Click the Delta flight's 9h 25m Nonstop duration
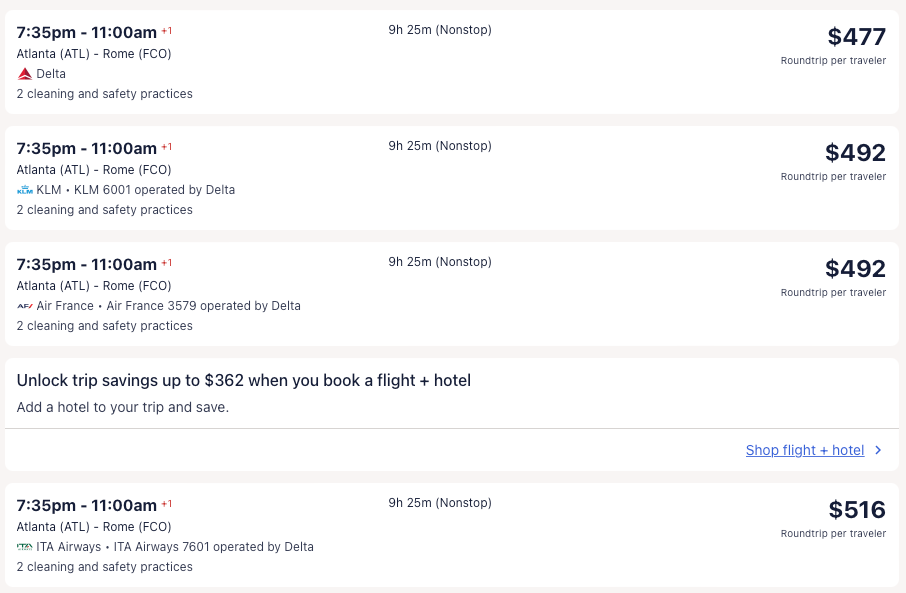Viewport: 906px width, 593px height. [x=440, y=30]
